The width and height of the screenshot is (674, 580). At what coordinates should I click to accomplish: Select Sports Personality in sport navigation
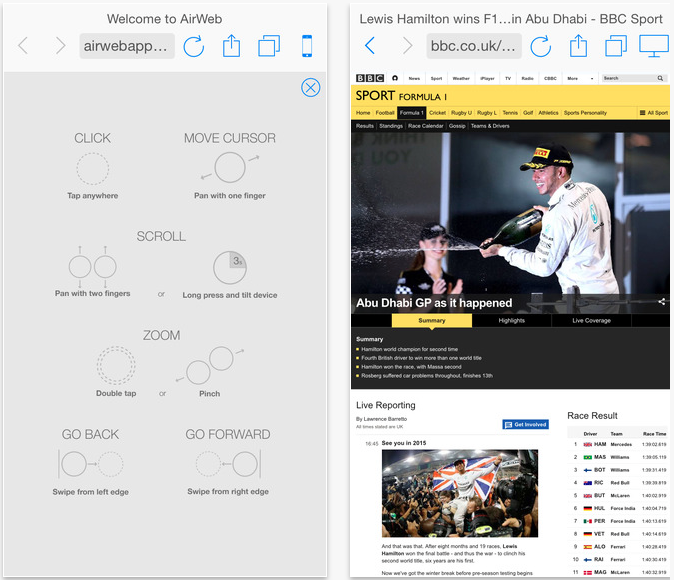pos(585,113)
